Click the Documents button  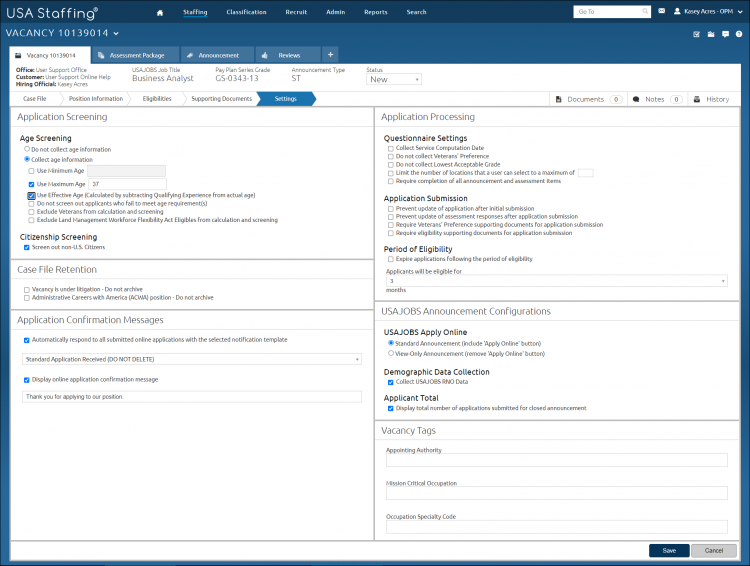[x=588, y=99]
